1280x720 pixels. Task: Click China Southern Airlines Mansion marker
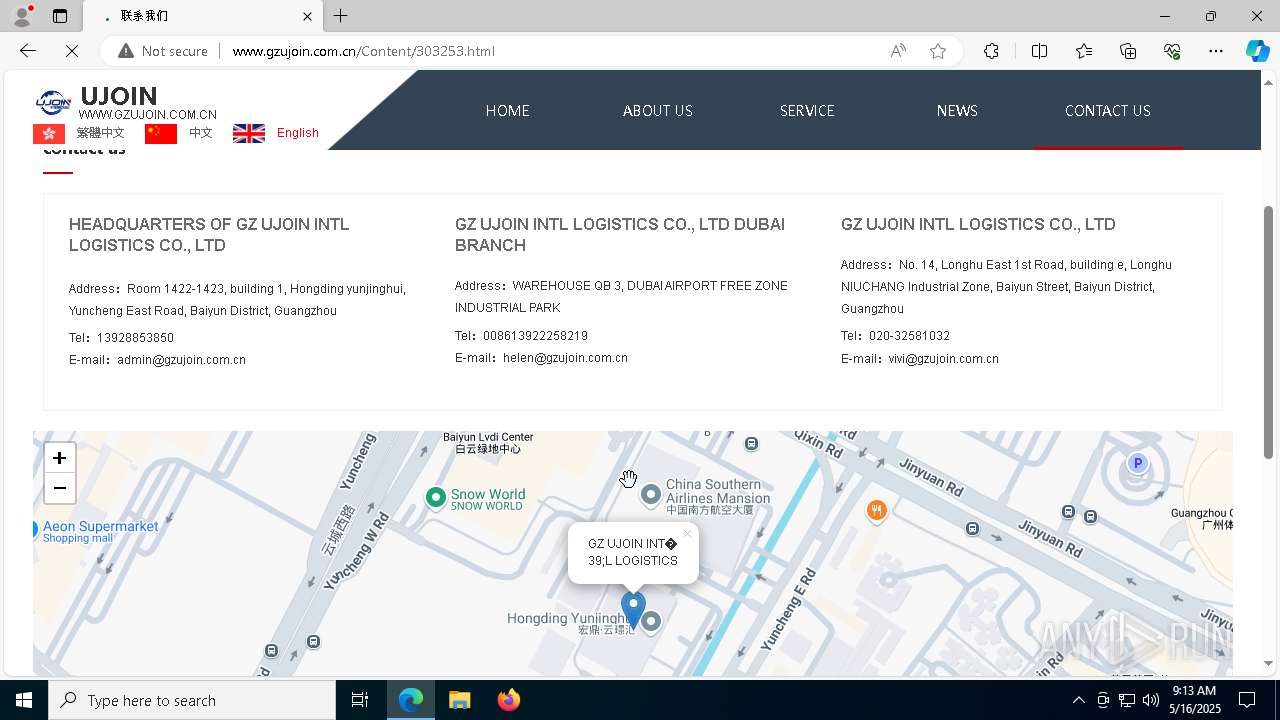coord(651,494)
